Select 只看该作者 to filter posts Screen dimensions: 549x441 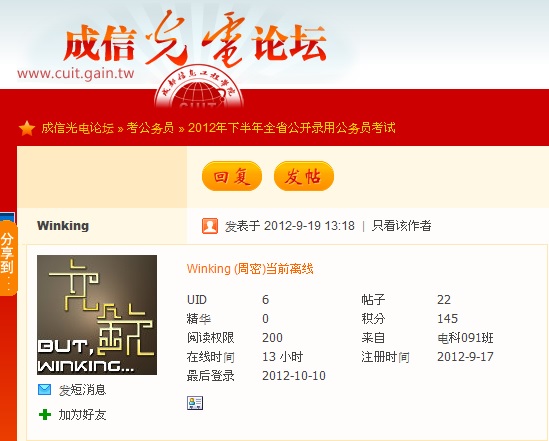tap(401, 226)
